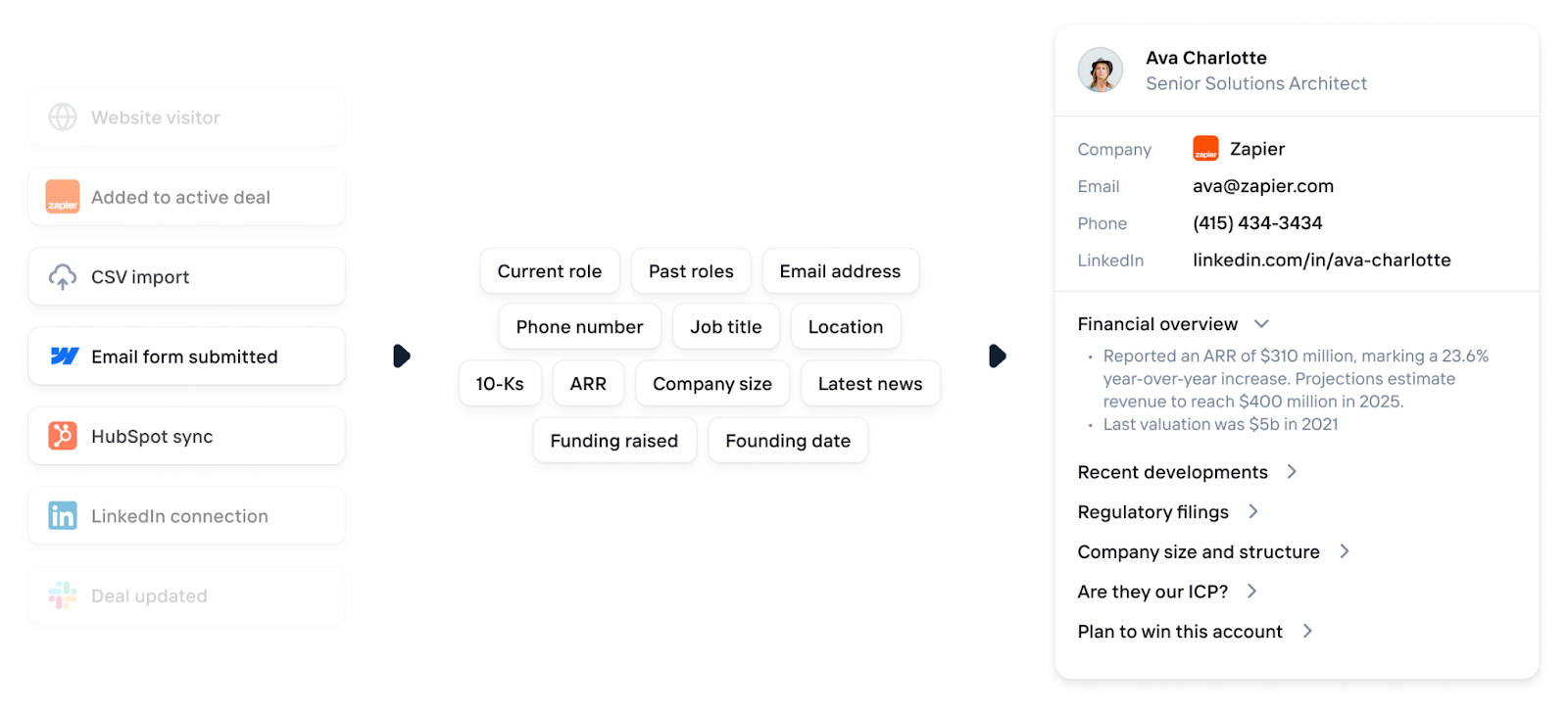Screen dimensions: 1568x712
Task: Click the Zapier icon on Added to active deal
Action: coord(63,197)
